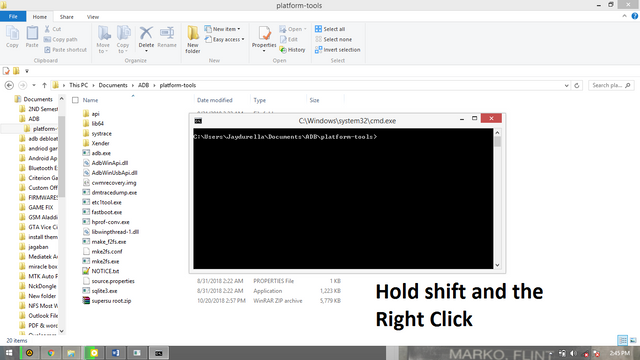This screenshot has width=640, height=360.
Task: Select the systrace folder
Action: 97,133
